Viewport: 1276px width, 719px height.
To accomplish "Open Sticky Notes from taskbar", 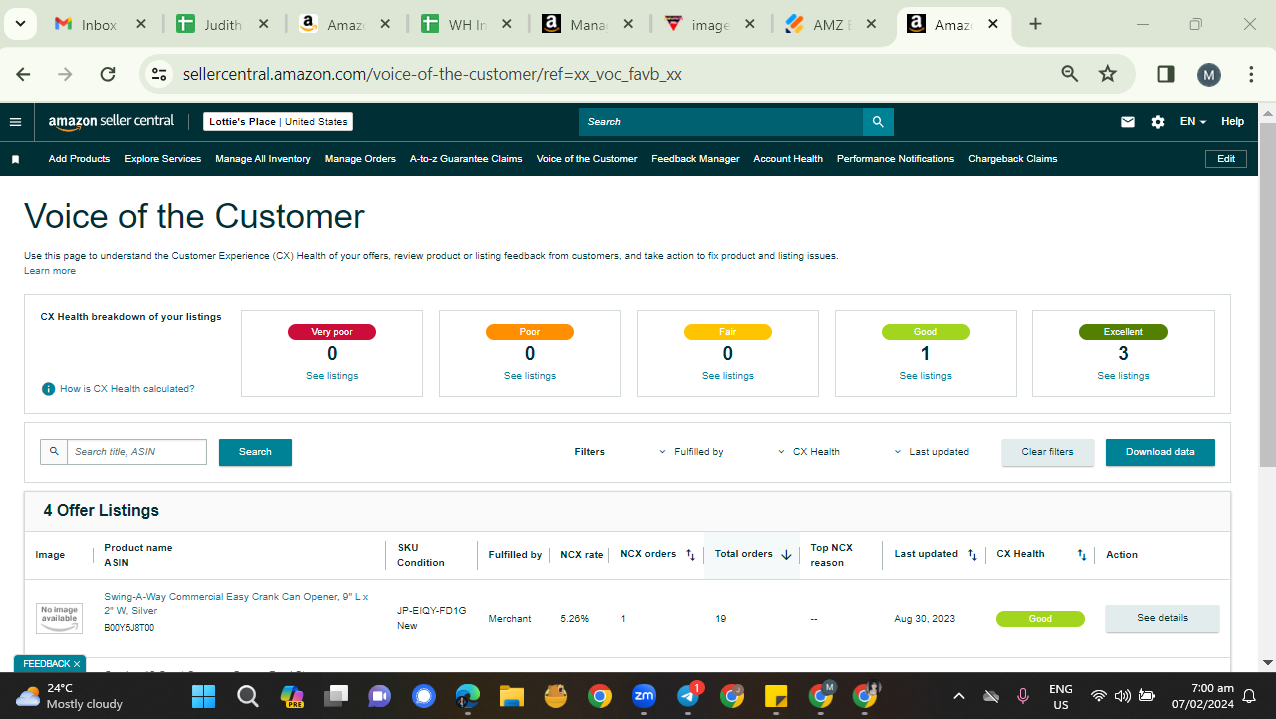I will click(776, 696).
